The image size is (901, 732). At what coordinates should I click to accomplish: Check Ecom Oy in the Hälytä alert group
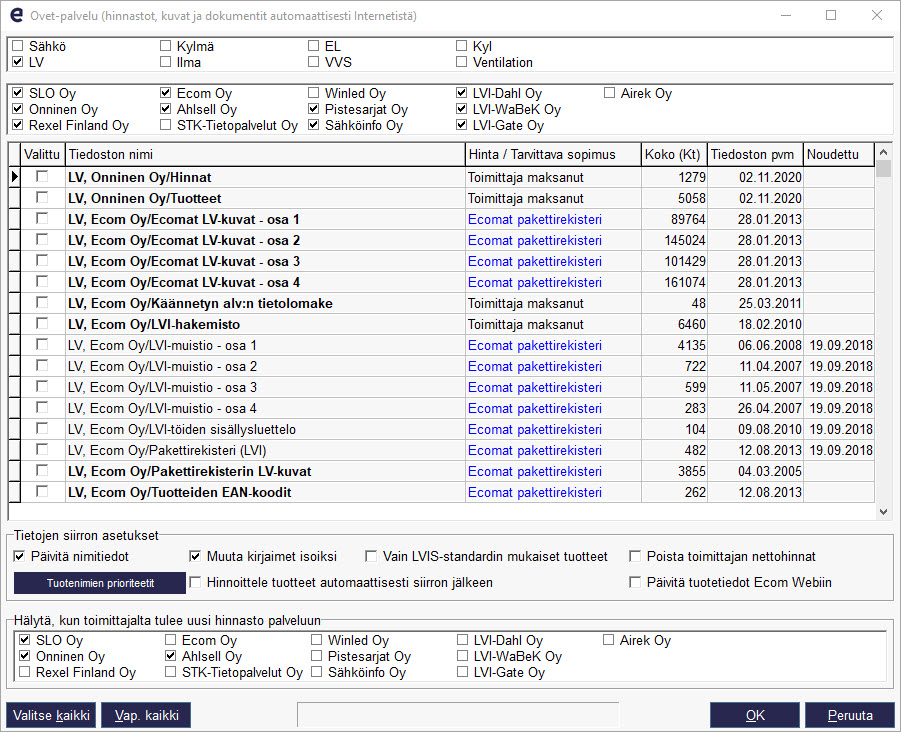[x=171, y=639]
